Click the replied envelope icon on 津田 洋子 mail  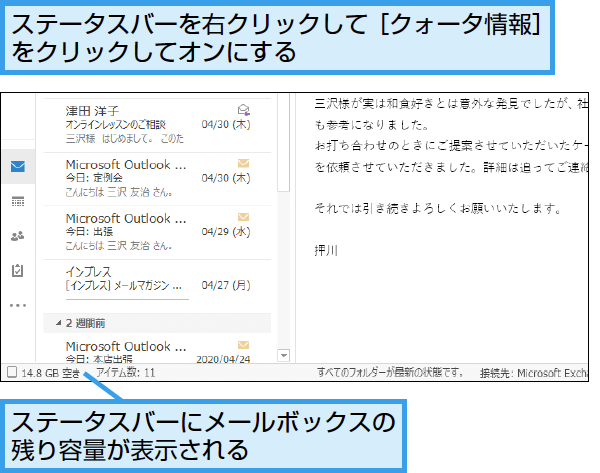tap(243, 111)
